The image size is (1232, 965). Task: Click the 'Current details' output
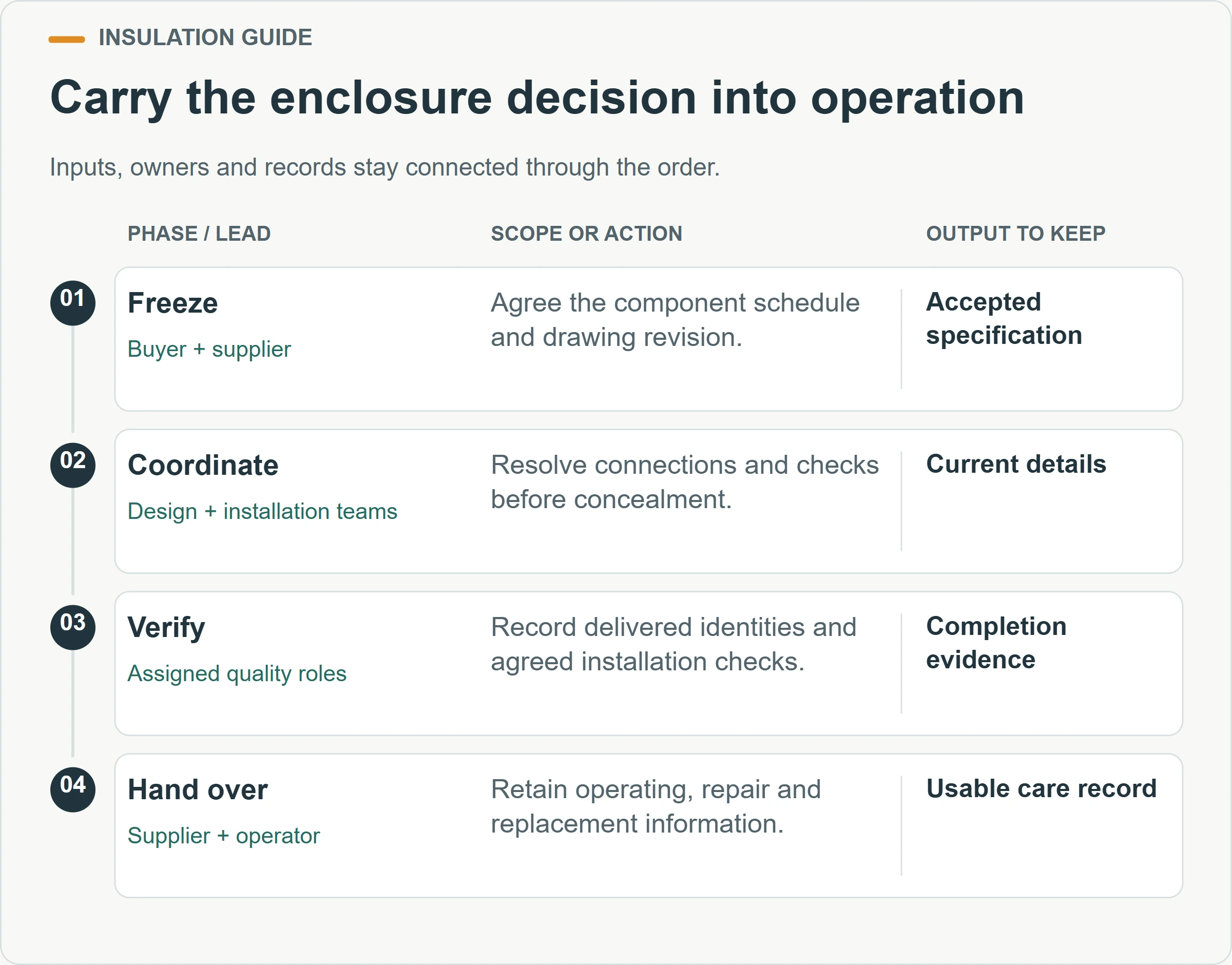(1016, 465)
